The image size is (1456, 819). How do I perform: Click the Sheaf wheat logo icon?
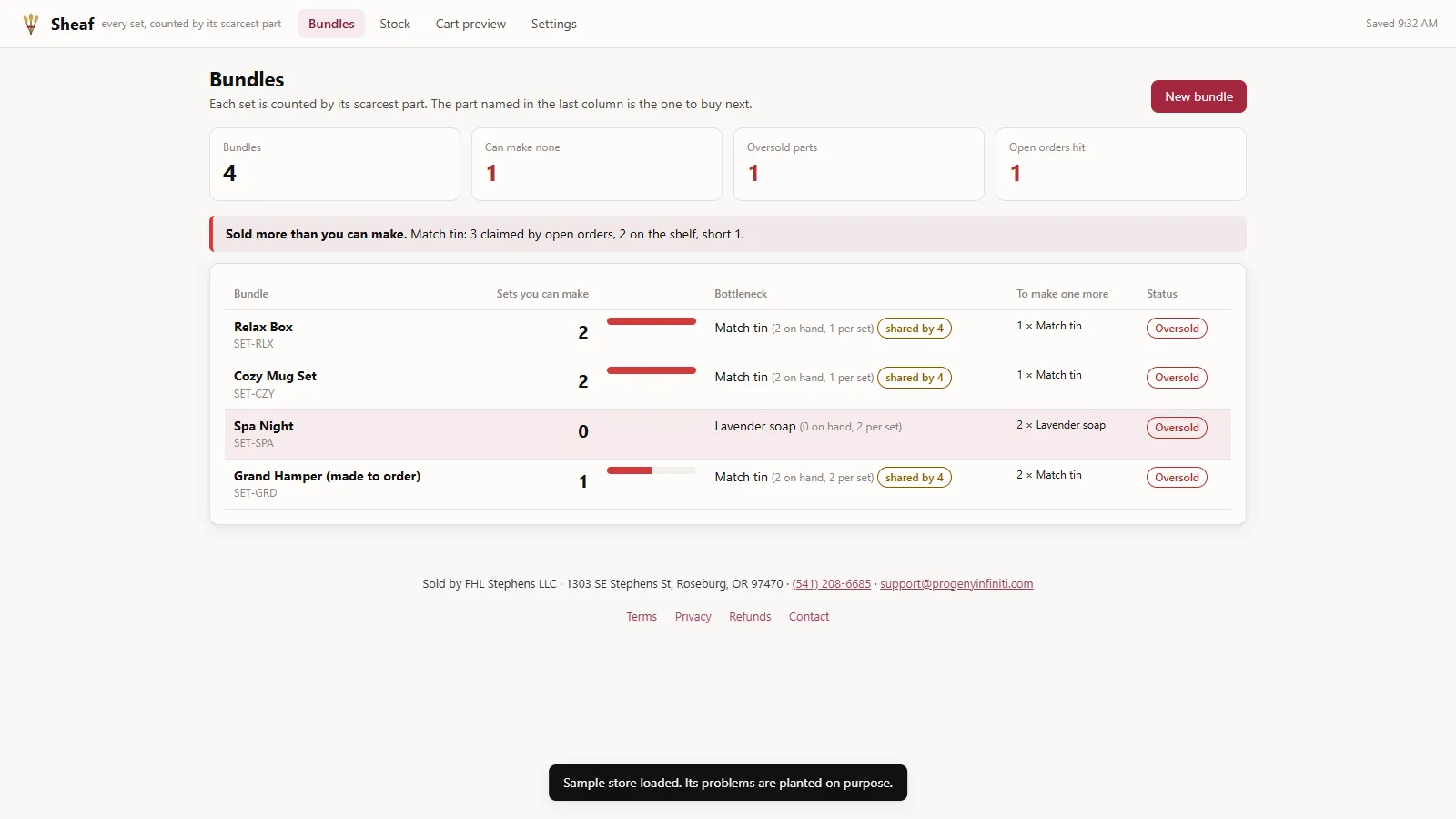(x=31, y=24)
